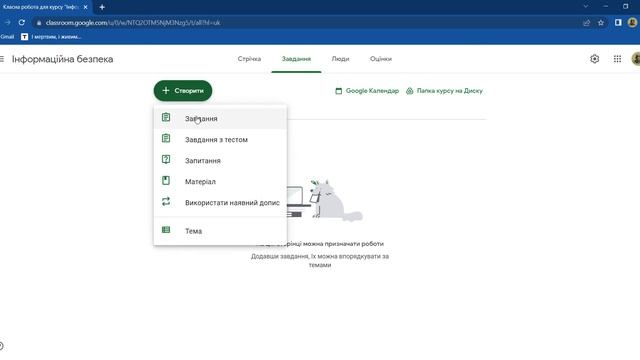Open Папка курсу на Диску link

tap(444, 91)
